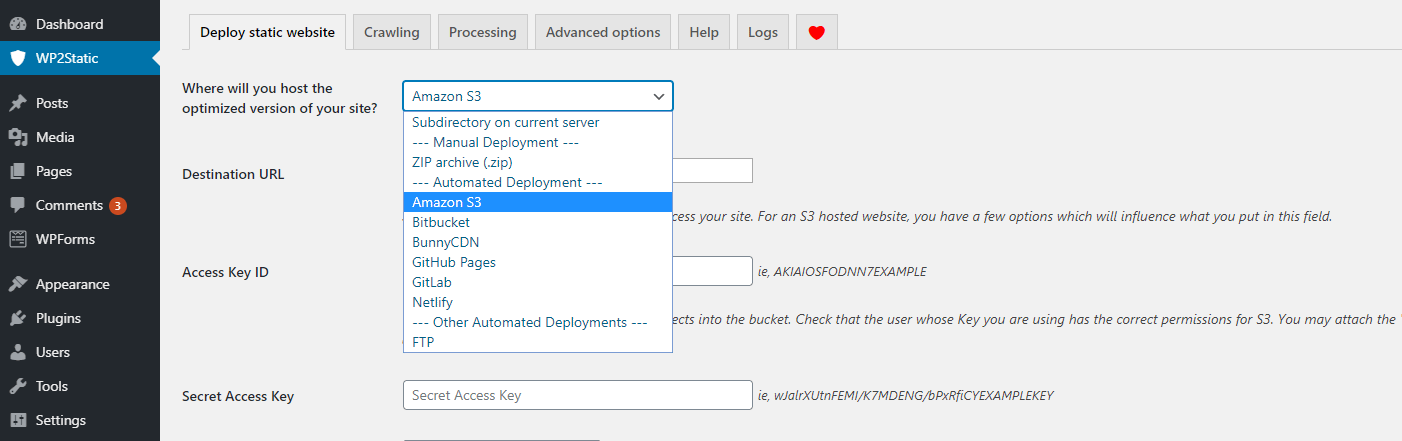Open WPForms in sidebar
The image size is (1402, 441).
tap(80, 239)
